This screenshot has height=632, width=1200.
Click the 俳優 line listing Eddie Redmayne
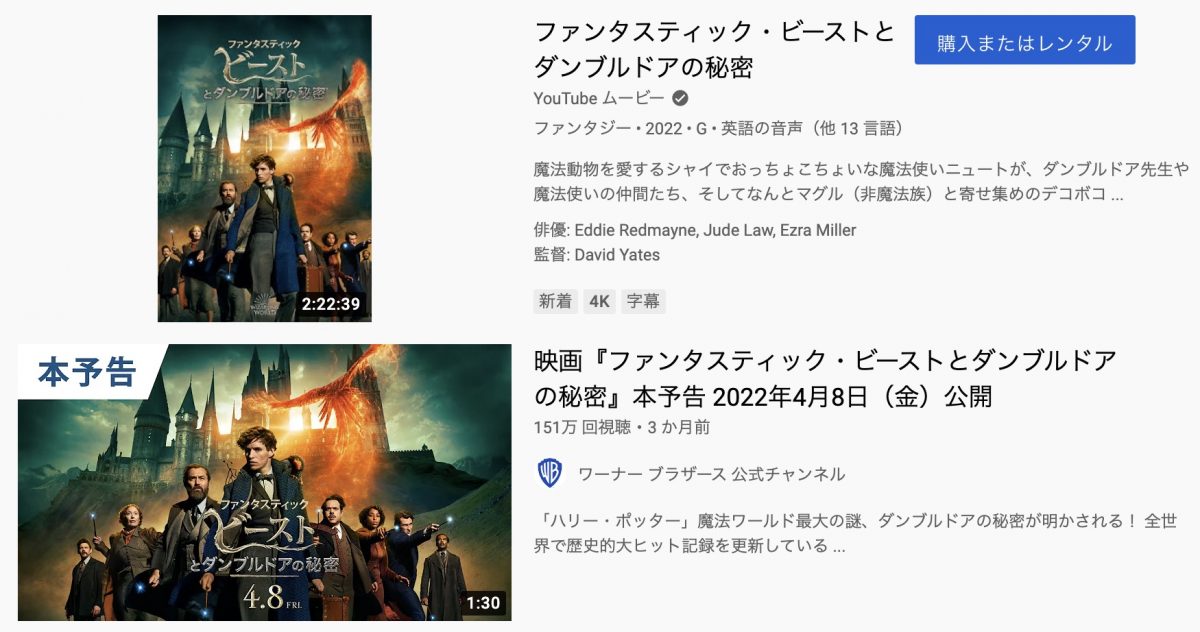coord(695,230)
